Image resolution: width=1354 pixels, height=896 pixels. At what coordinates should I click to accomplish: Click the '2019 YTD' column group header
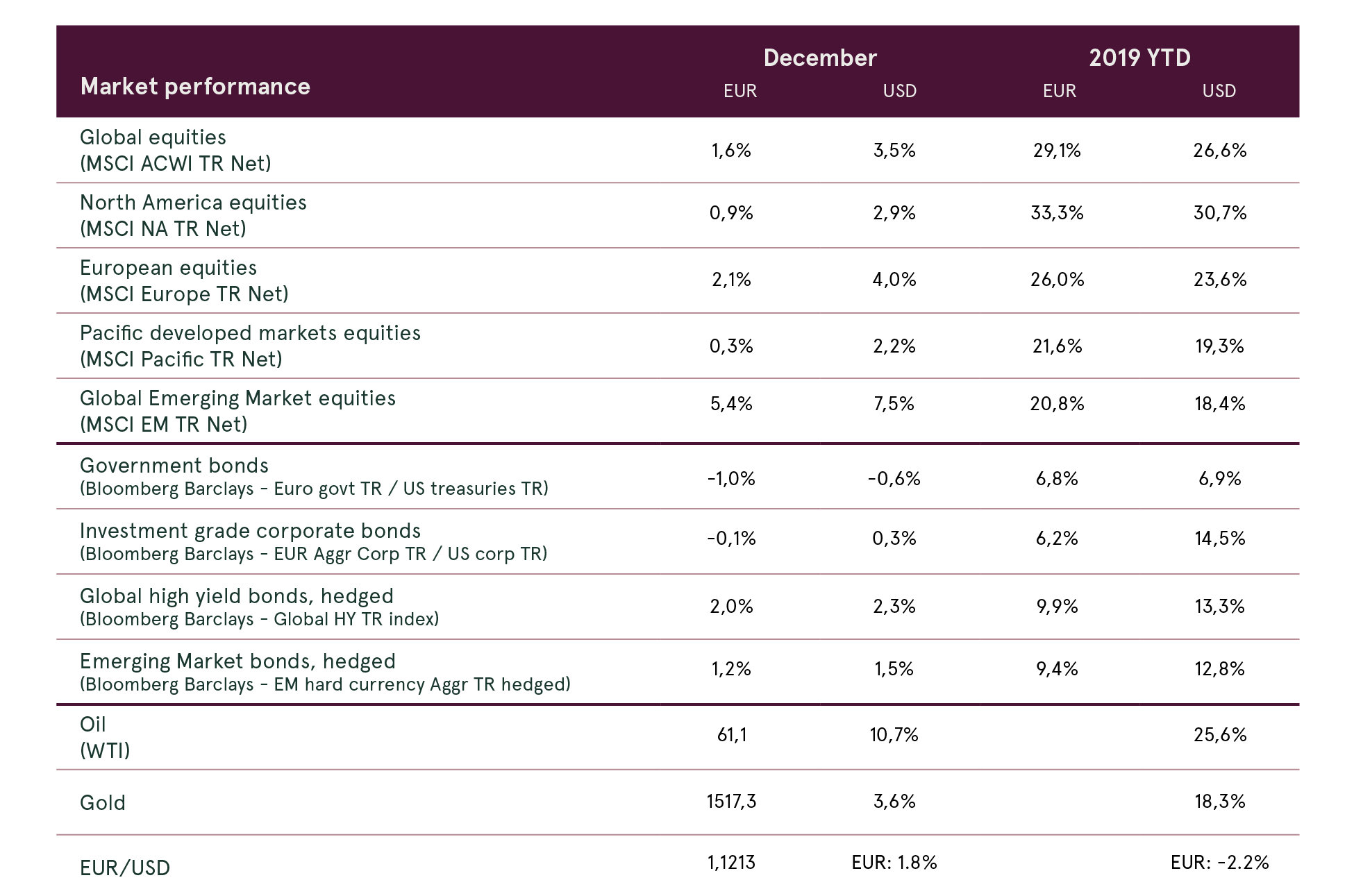click(1139, 58)
